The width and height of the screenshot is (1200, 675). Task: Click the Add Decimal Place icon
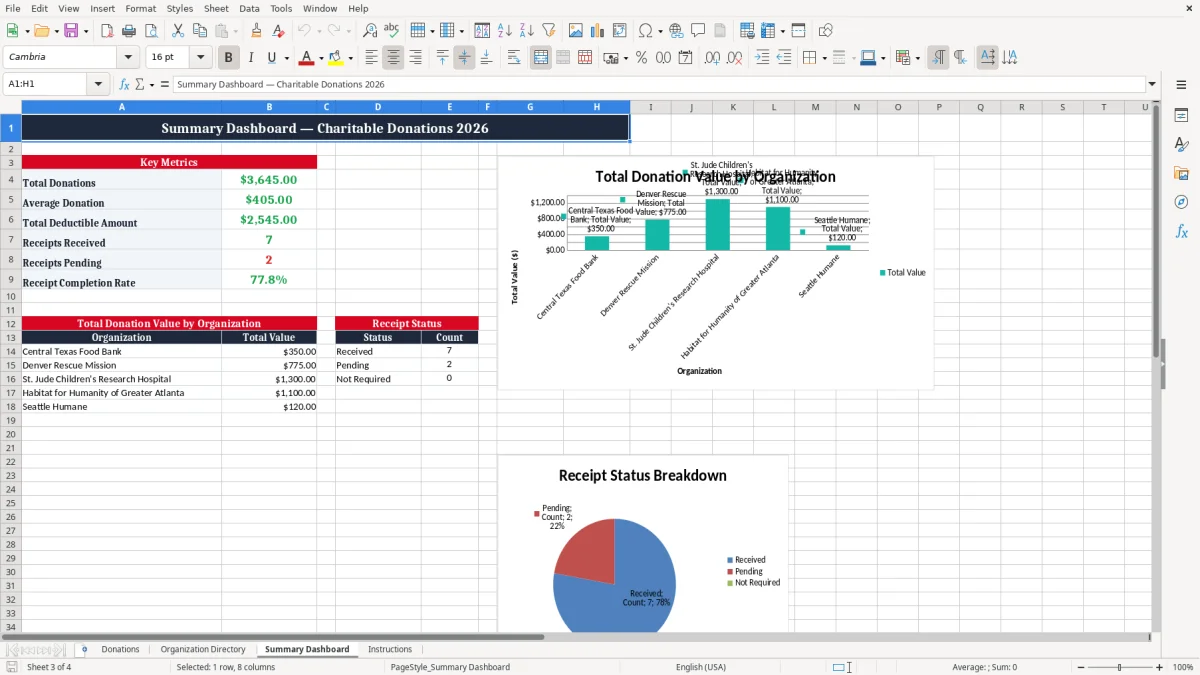[x=712, y=58]
